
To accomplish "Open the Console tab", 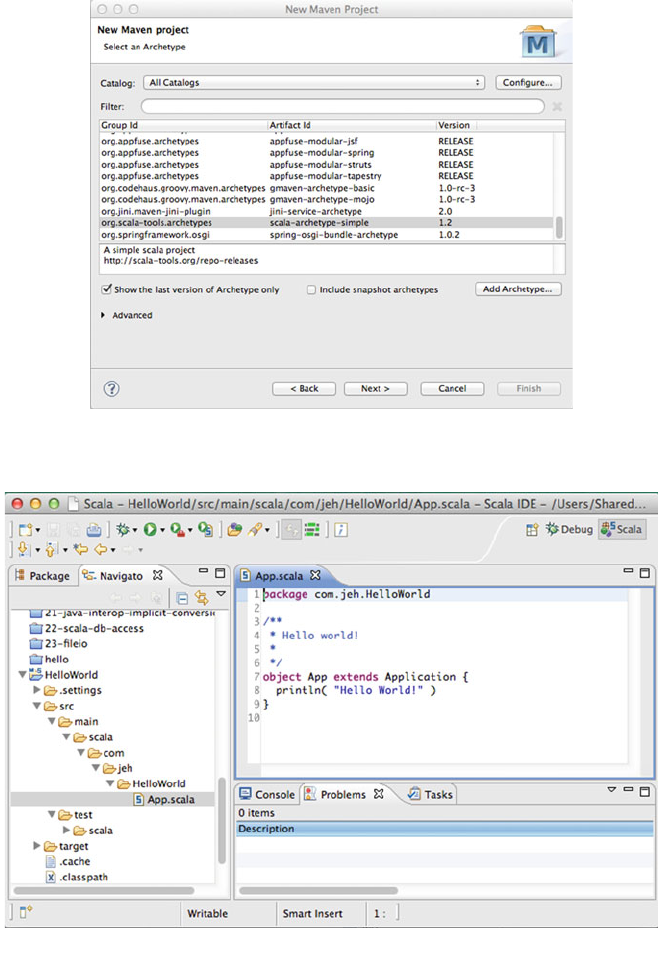I will point(268,794).
